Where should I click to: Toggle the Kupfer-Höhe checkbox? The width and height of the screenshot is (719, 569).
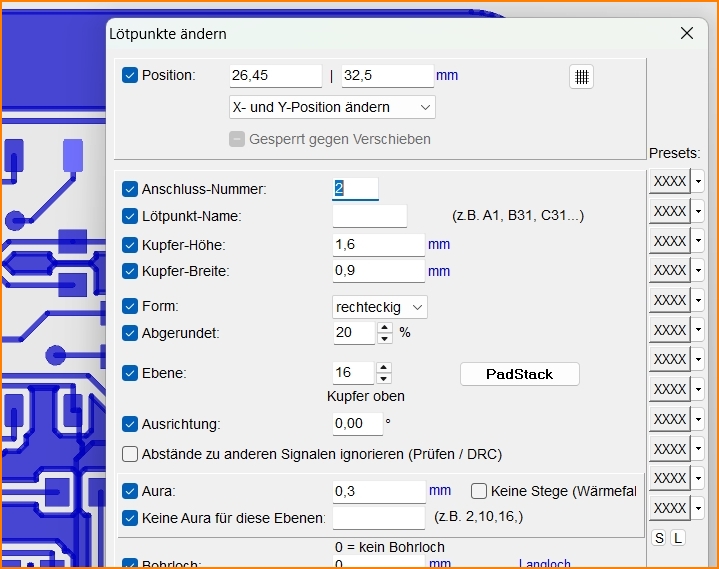tap(130, 245)
